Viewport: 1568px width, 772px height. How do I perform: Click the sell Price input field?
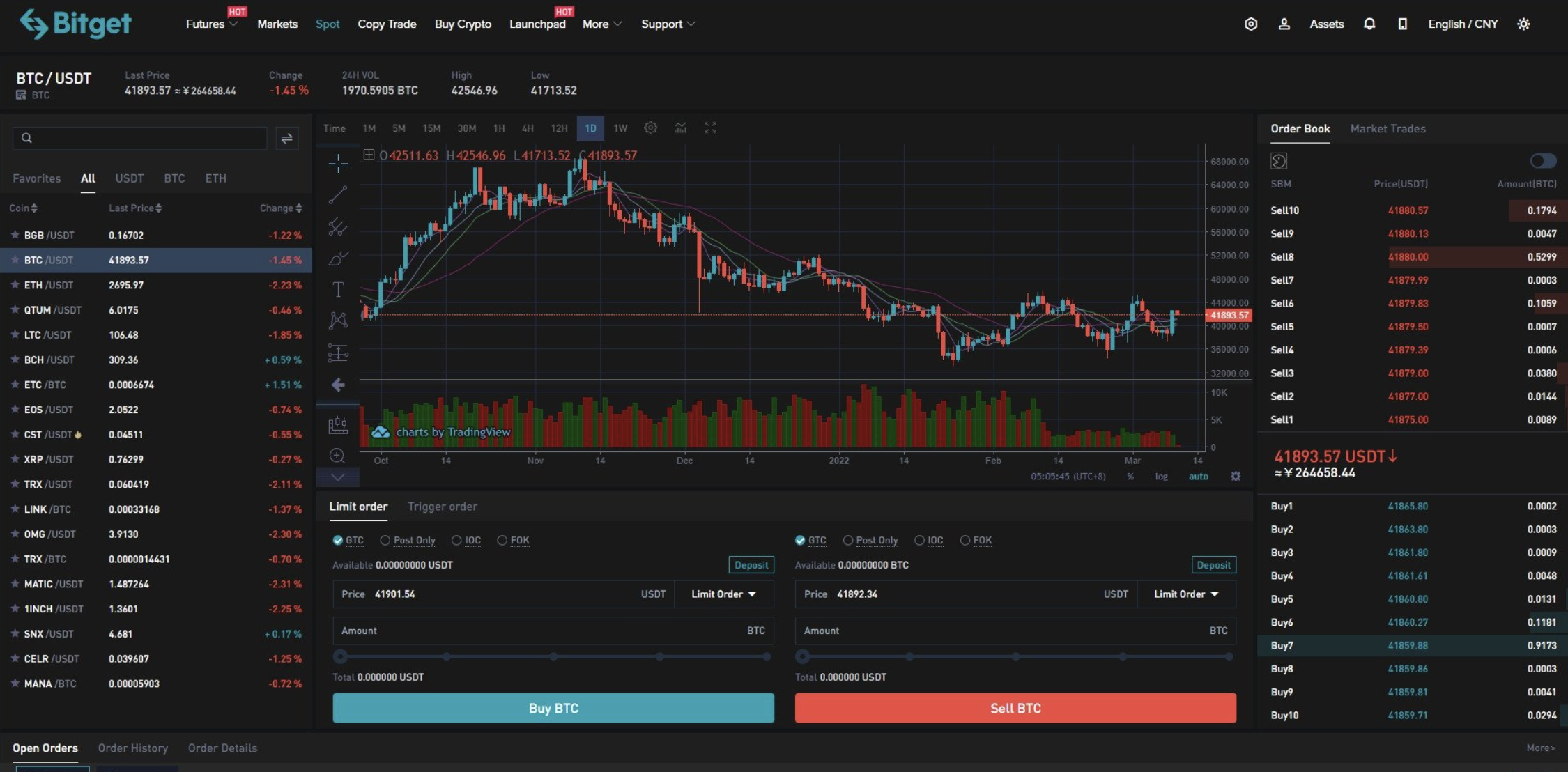point(966,594)
